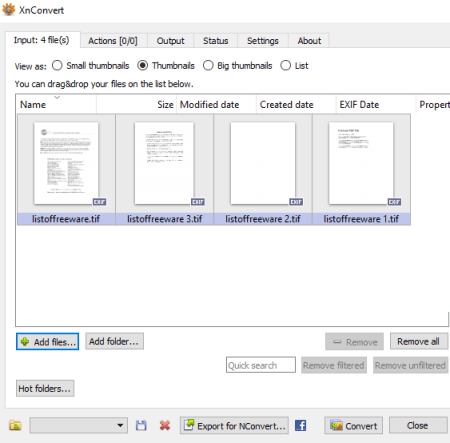Screen dimensions: 450x443
Task: Sort by the Size column header
Action: (136, 104)
